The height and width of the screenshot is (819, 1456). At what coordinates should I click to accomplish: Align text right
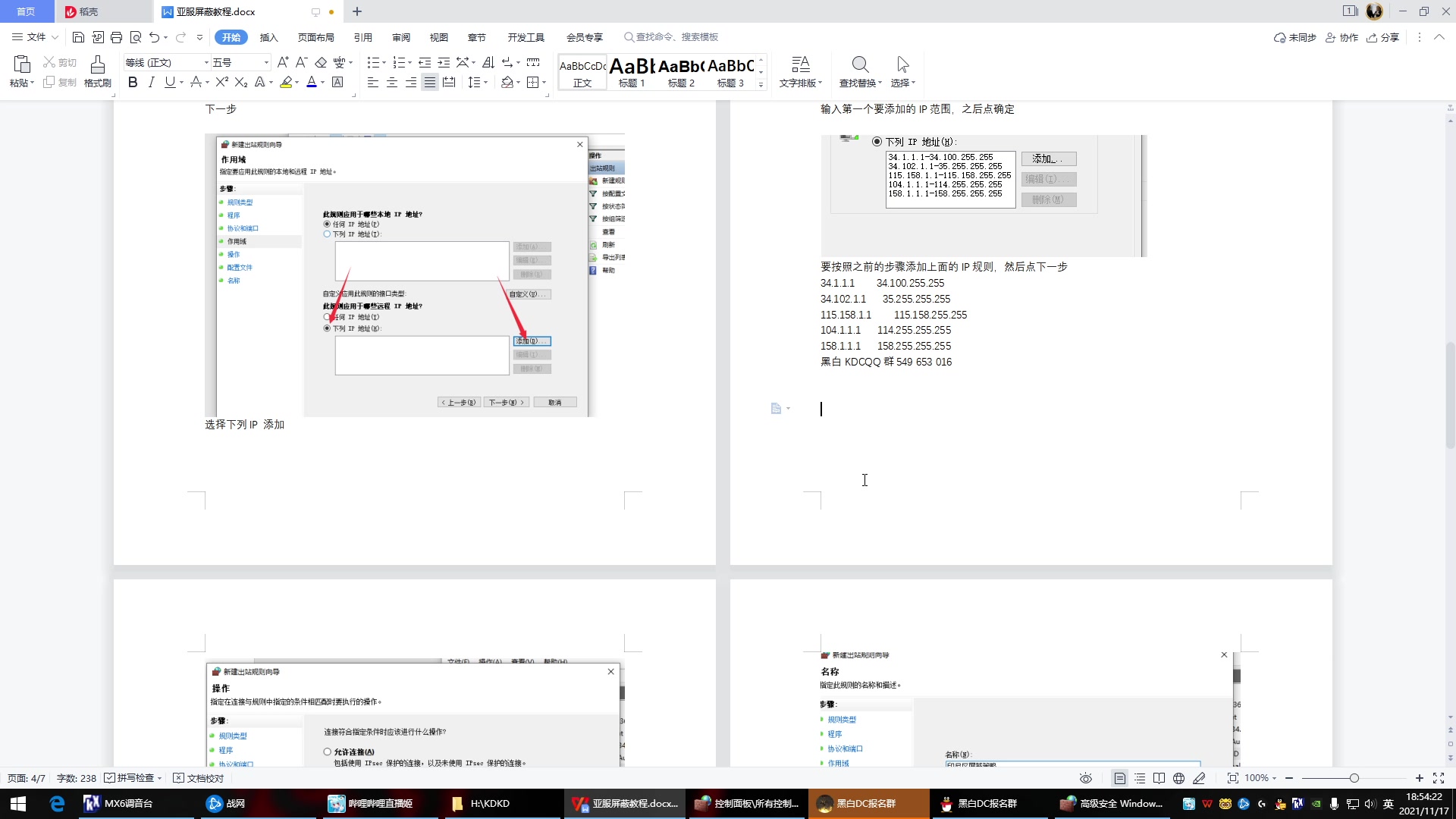click(411, 82)
